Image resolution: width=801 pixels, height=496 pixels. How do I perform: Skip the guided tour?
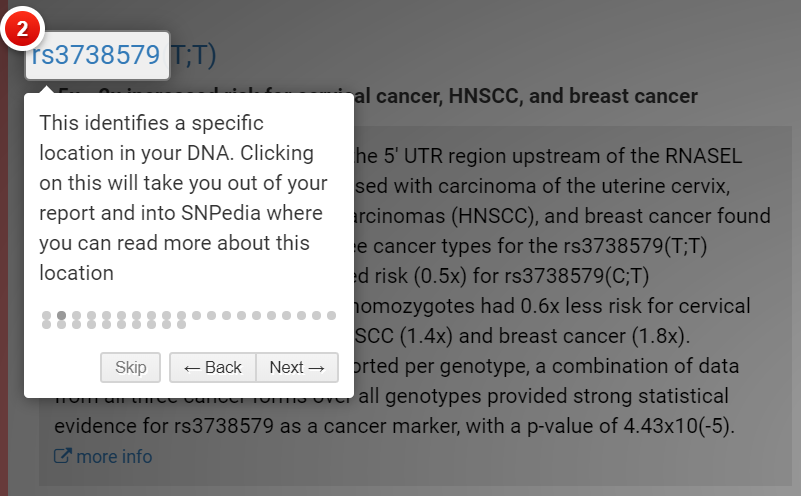(131, 367)
